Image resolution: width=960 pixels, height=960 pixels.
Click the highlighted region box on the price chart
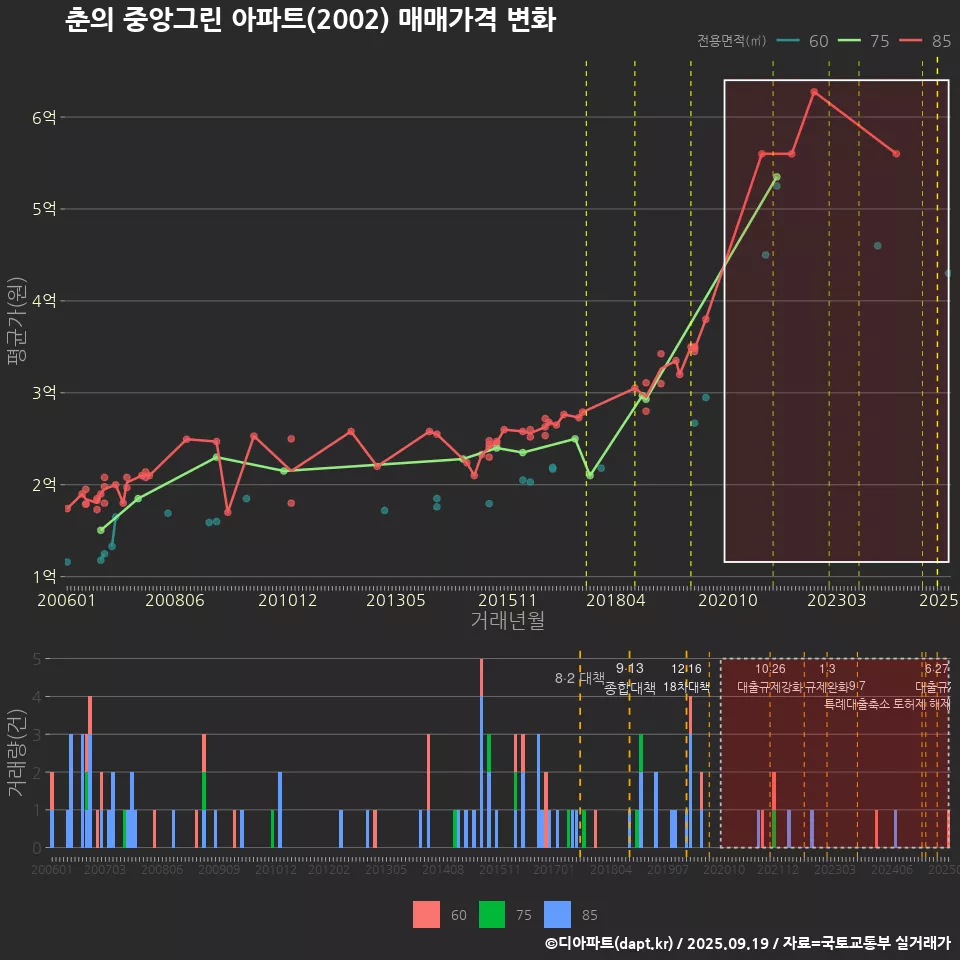835,320
